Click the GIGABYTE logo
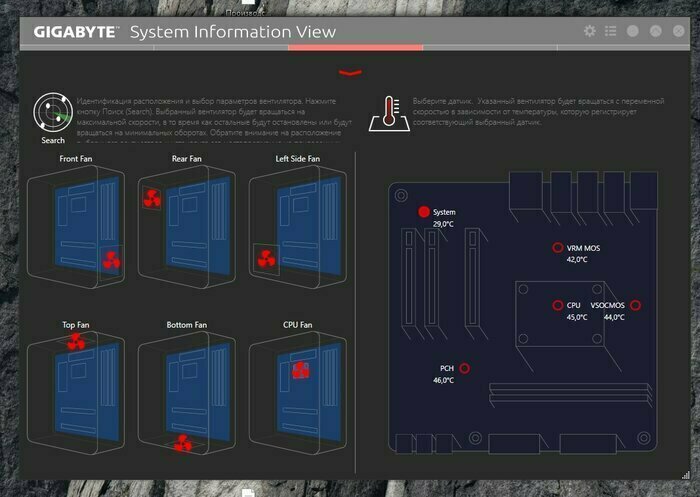Image resolution: width=700 pixels, height=497 pixels. pyautogui.click(x=76, y=32)
